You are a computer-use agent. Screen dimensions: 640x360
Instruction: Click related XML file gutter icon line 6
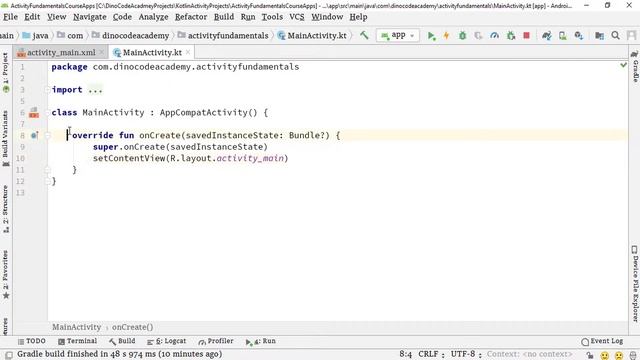(34, 113)
